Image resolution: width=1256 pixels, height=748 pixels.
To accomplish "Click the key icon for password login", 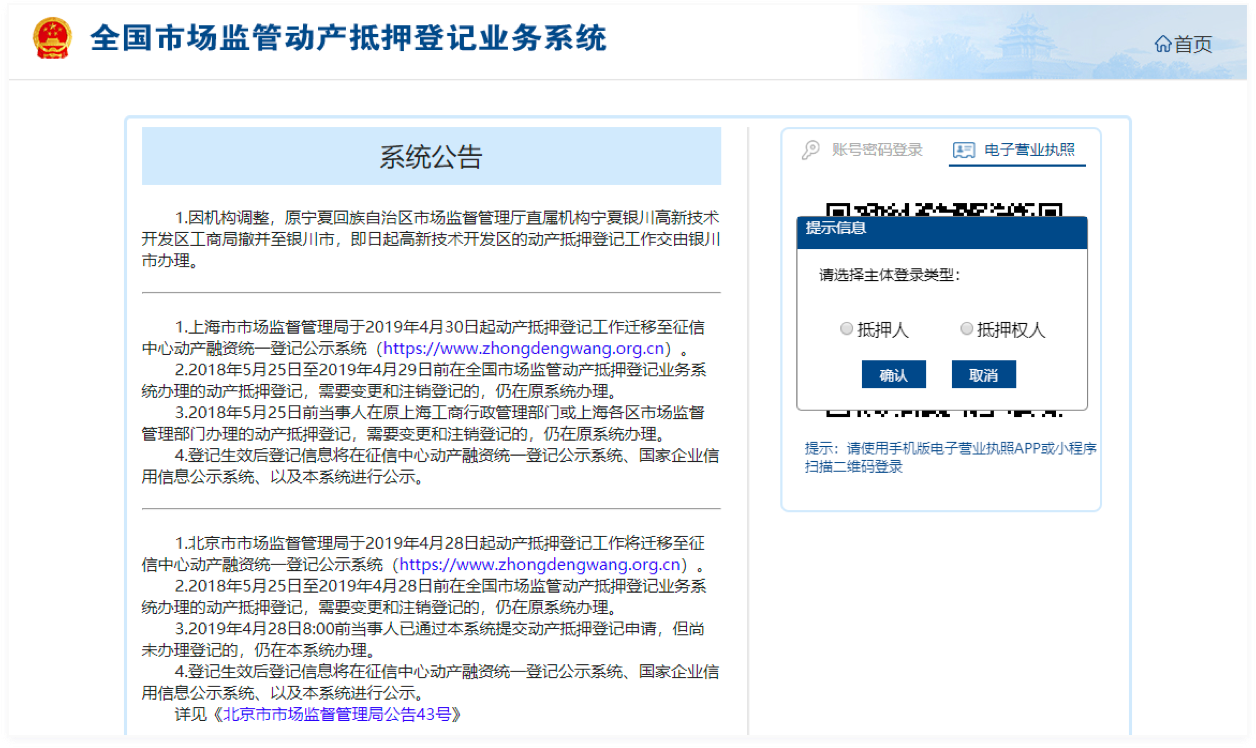I will tap(811, 150).
